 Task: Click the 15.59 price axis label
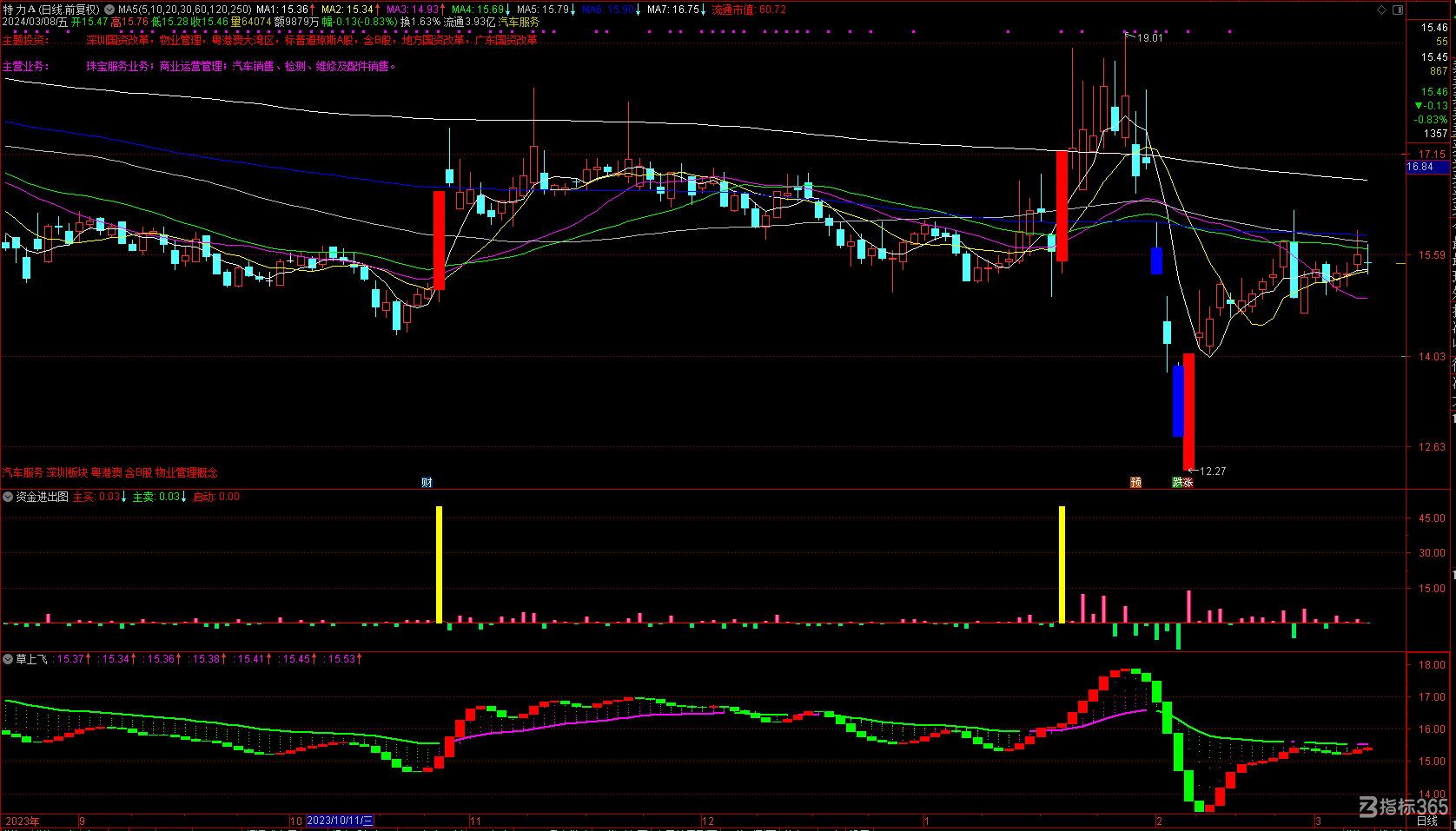pos(1433,255)
